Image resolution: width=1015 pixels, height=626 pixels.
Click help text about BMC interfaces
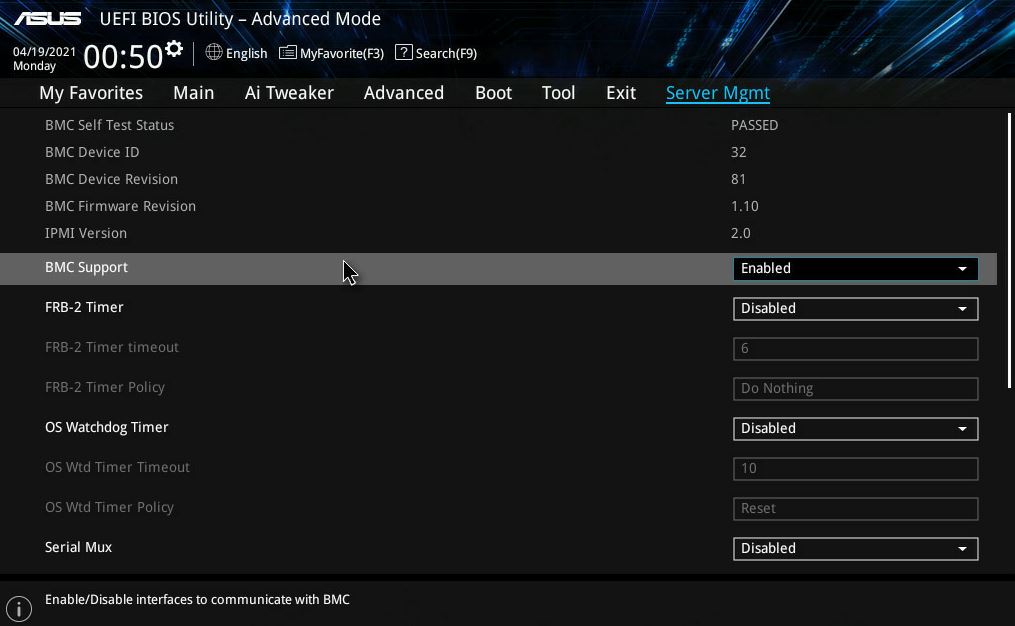click(x=197, y=599)
